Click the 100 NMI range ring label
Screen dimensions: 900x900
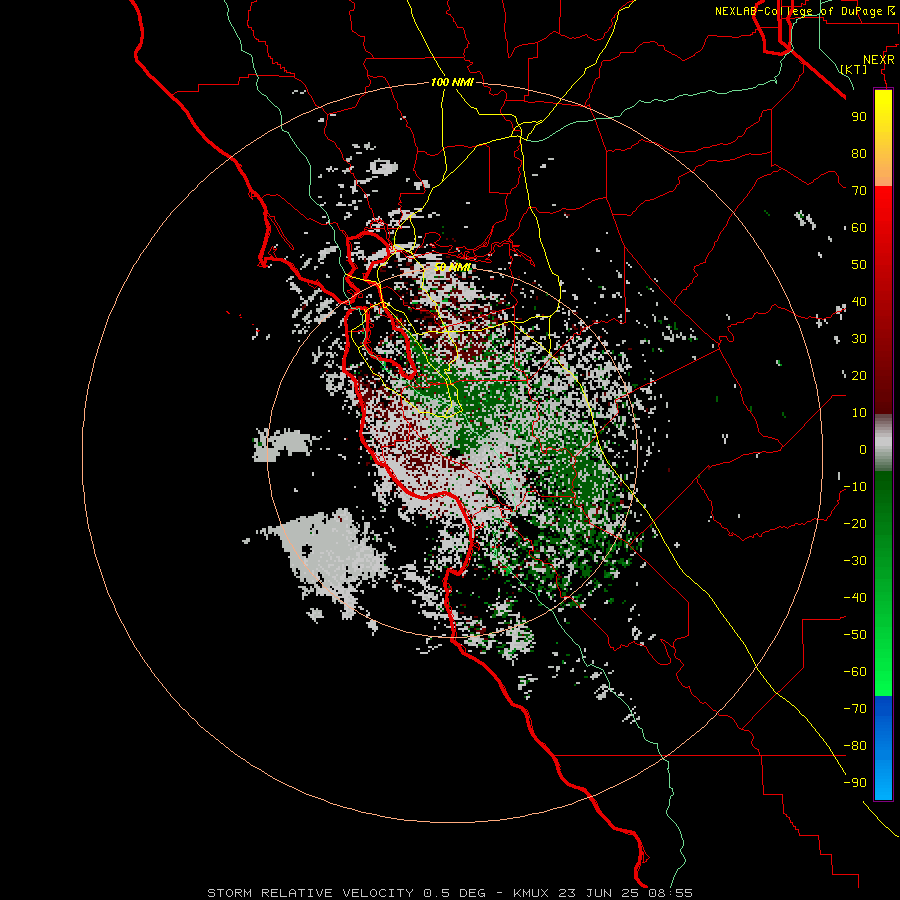(452, 82)
